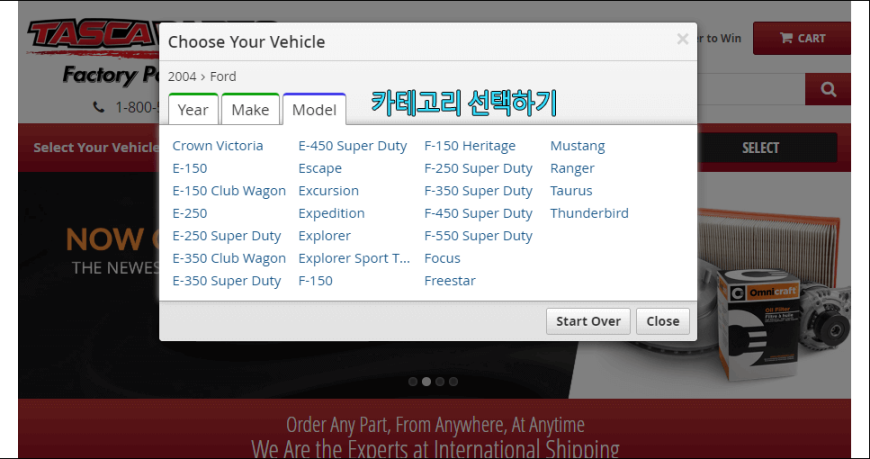Choose F-550 Super Duty

coord(478,236)
